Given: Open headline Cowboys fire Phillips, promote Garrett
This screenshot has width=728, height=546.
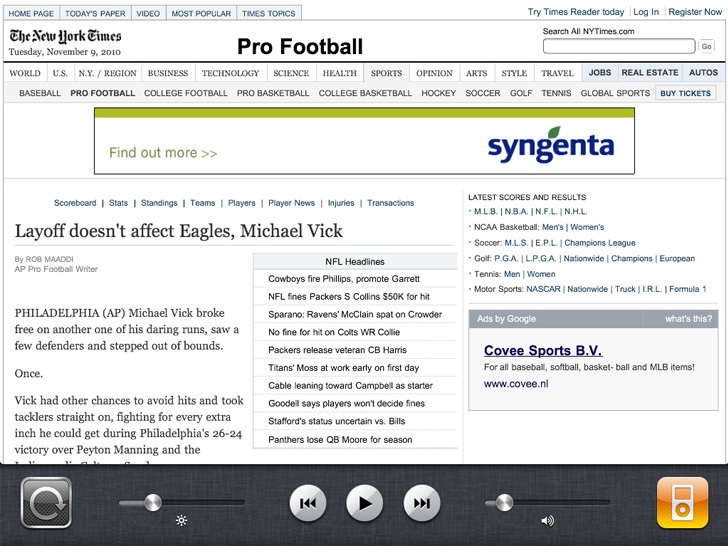Looking at the screenshot, I should click(344, 279).
